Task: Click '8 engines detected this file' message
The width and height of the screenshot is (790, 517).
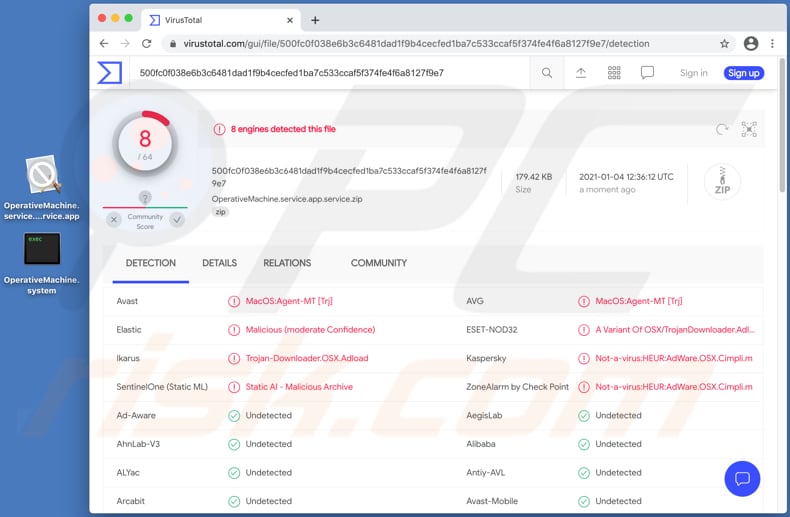Action: pyautogui.click(x=283, y=130)
